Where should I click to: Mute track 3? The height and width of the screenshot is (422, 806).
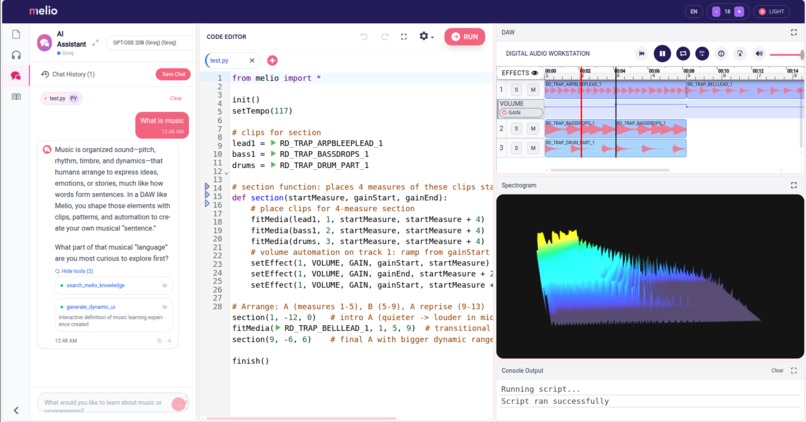(533, 148)
